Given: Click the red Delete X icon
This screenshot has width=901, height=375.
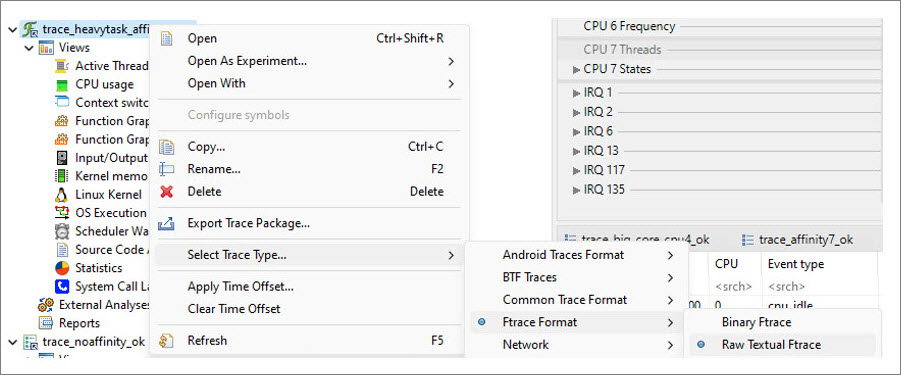Looking at the screenshot, I should pos(167,191).
